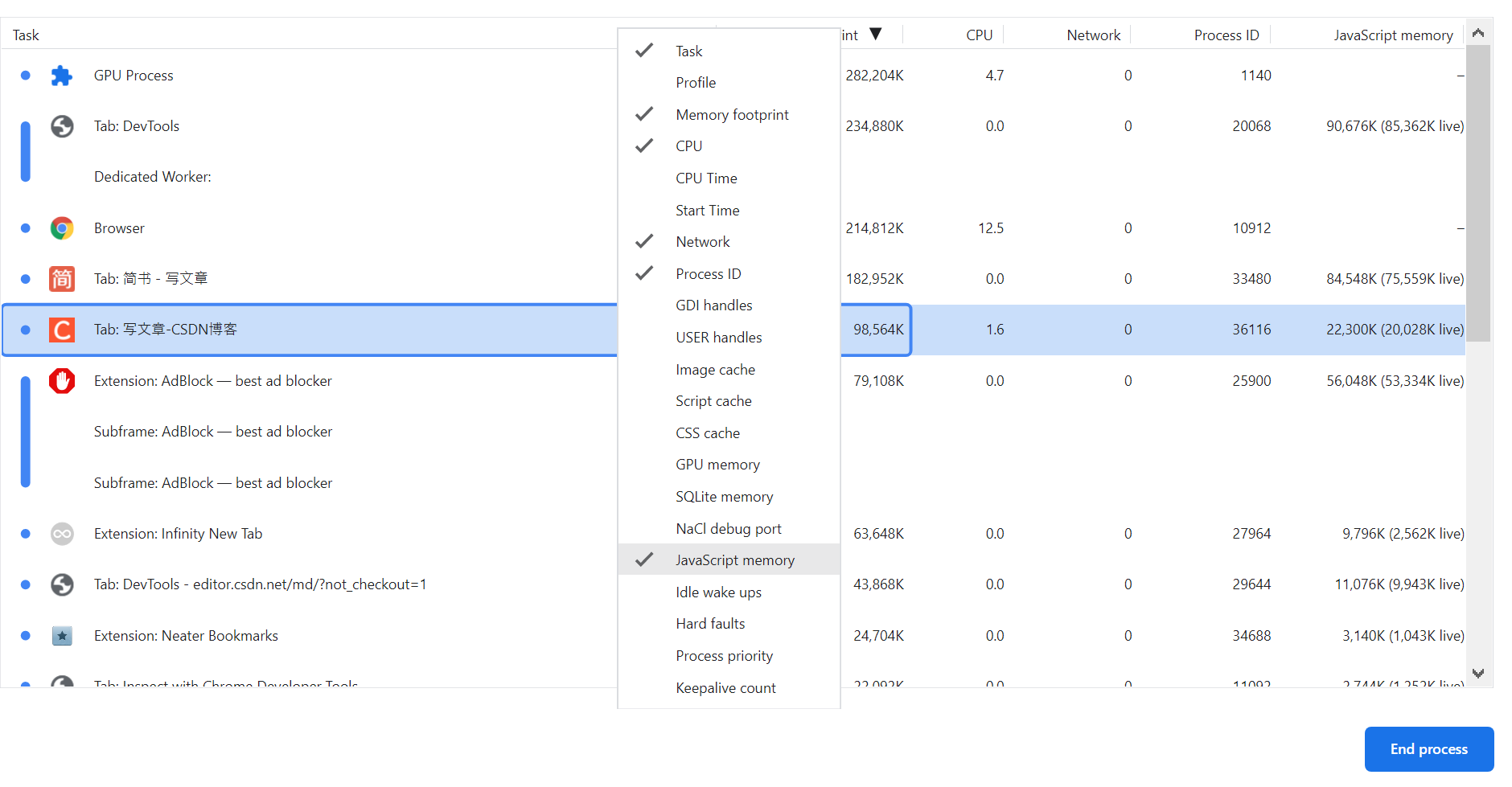
Task: Select the GPU Process row
Action: [x=733, y=76]
